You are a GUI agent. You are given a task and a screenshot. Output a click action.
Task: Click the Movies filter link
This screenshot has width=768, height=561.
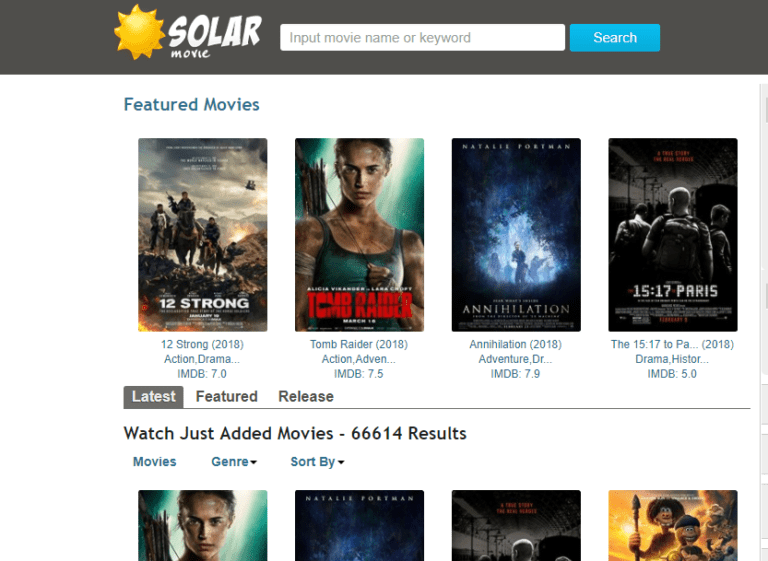pyautogui.click(x=155, y=462)
